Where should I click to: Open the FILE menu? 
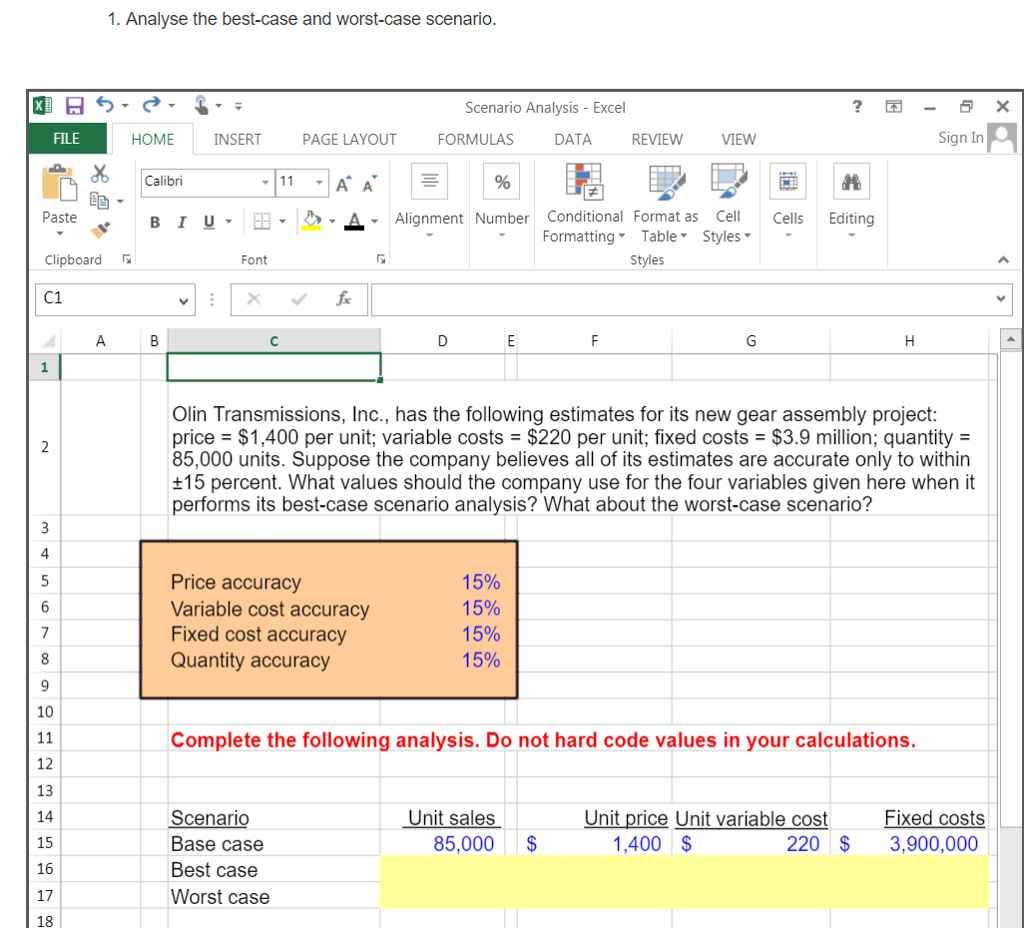65,139
